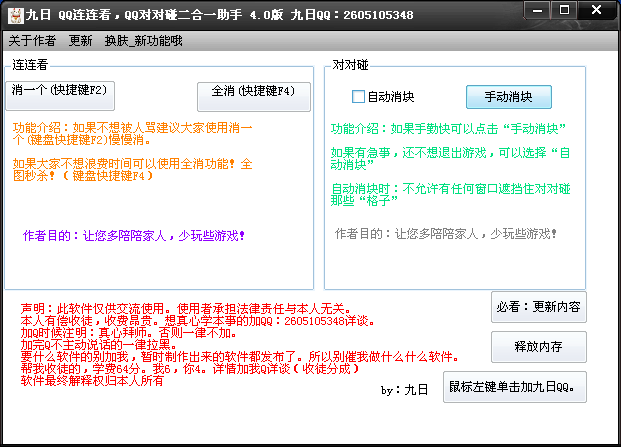Maximize the window
621x447 pixels.
(x=564, y=10)
